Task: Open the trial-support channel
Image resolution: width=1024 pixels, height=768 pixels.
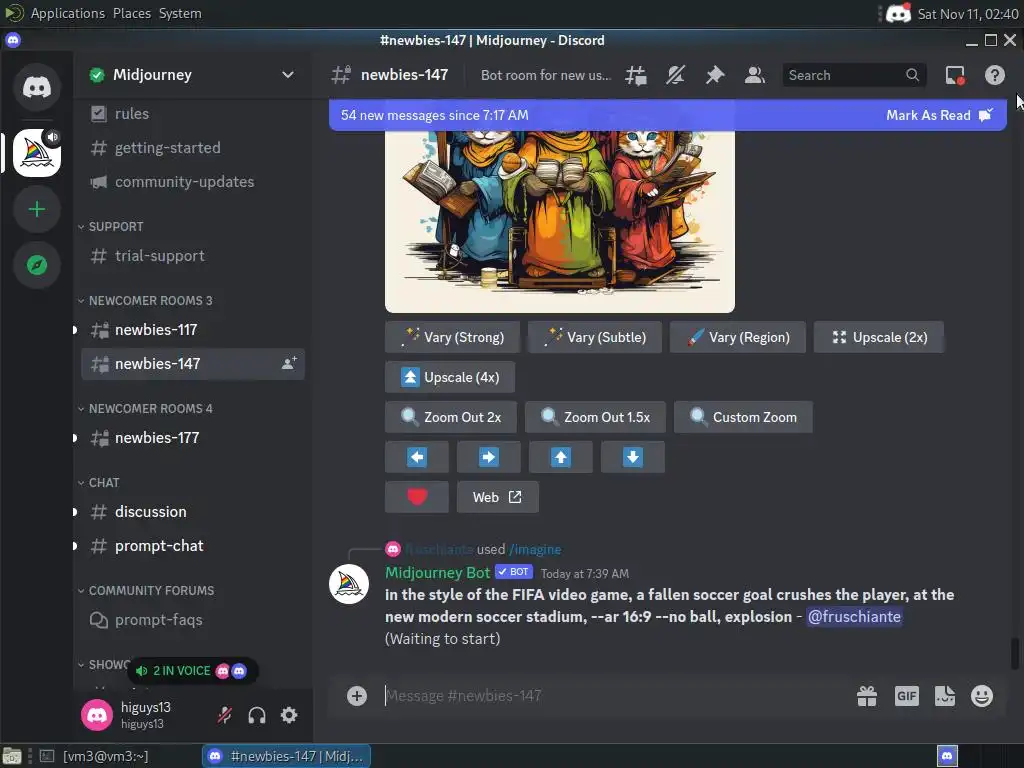Action: [x=192, y=256]
